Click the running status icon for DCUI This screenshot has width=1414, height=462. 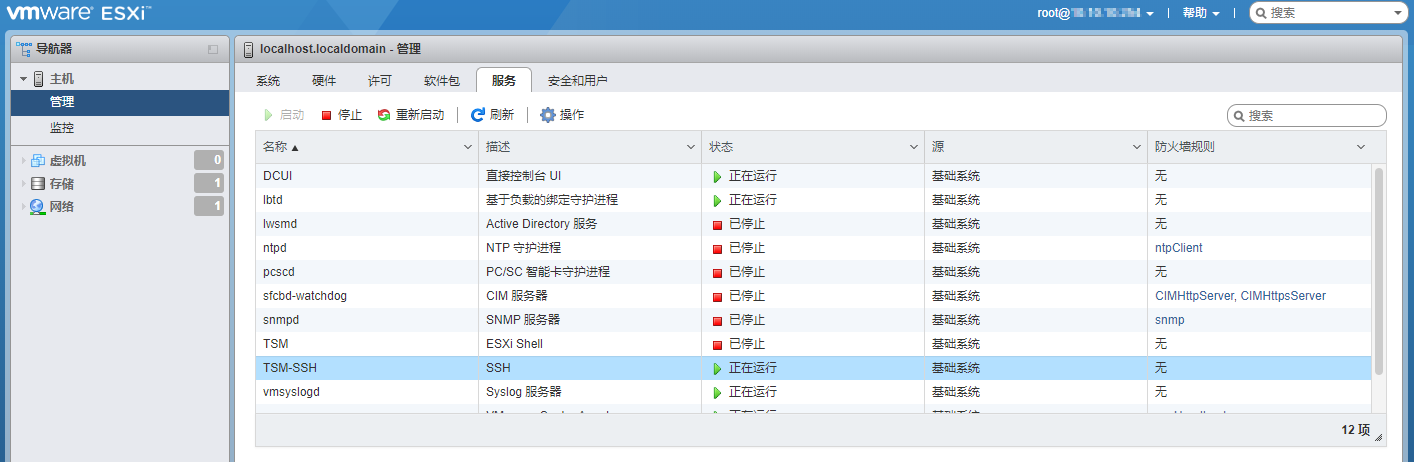click(x=717, y=176)
